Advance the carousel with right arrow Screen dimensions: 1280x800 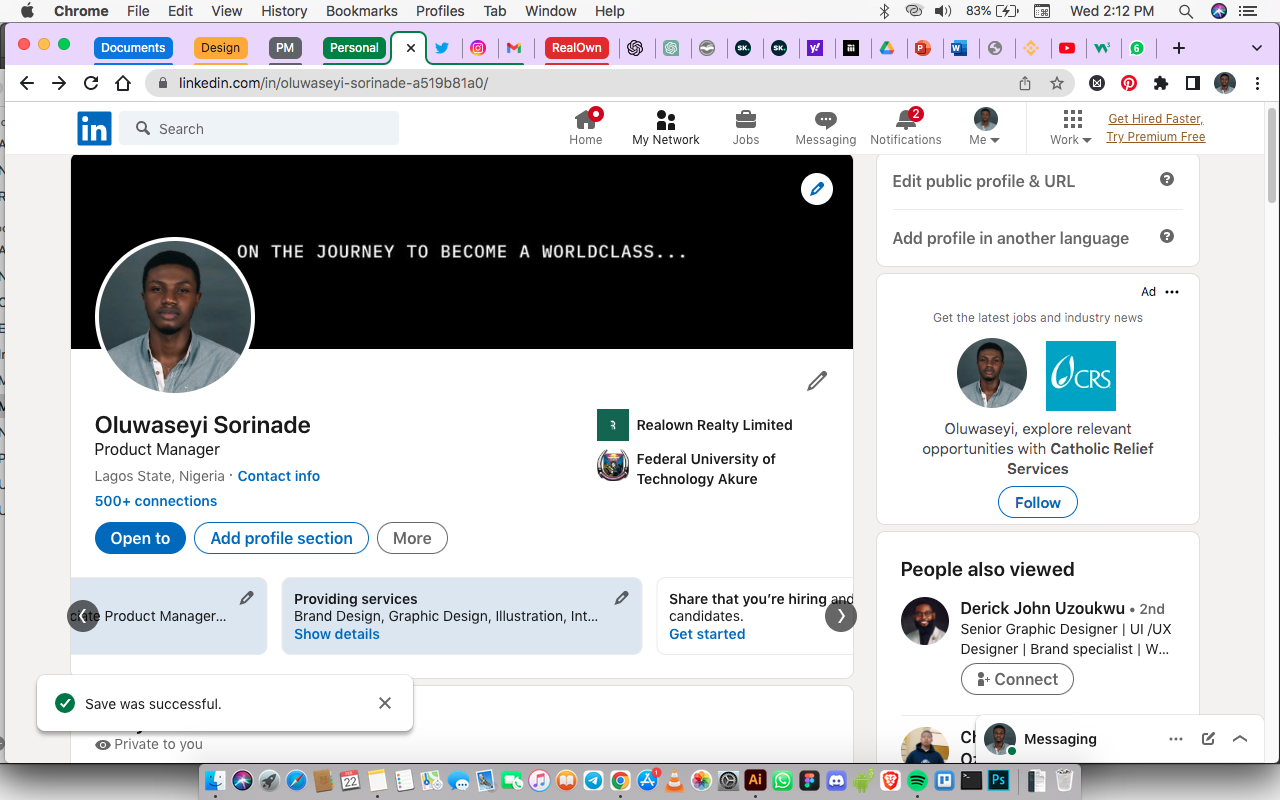(841, 616)
